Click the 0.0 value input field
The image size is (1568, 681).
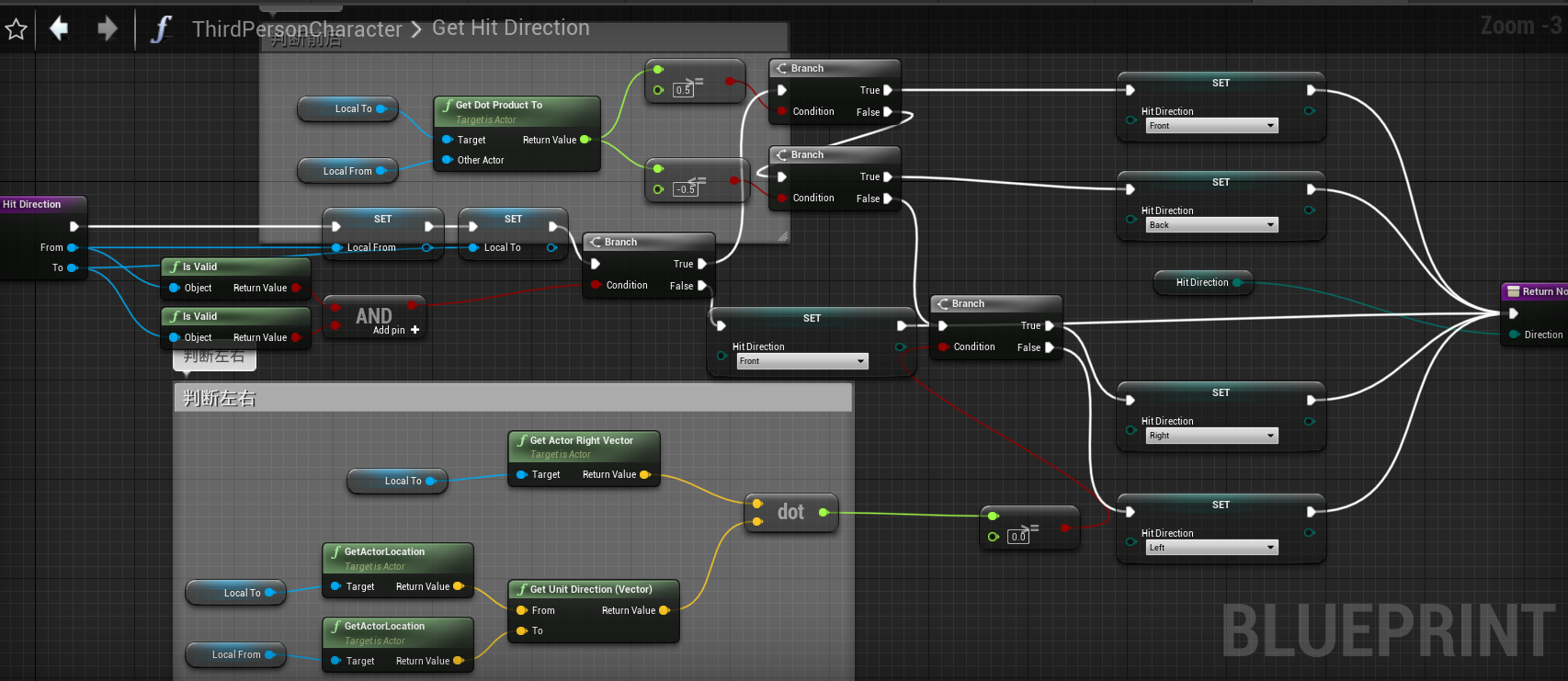click(x=1017, y=537)
